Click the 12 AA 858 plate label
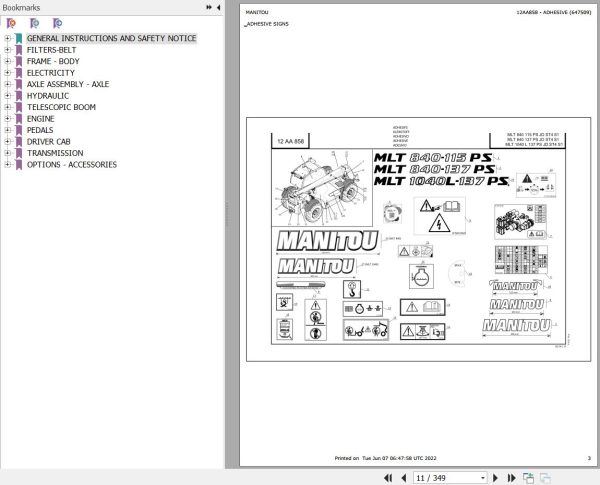Screen dimensions: 600x485 click(290, 141)
